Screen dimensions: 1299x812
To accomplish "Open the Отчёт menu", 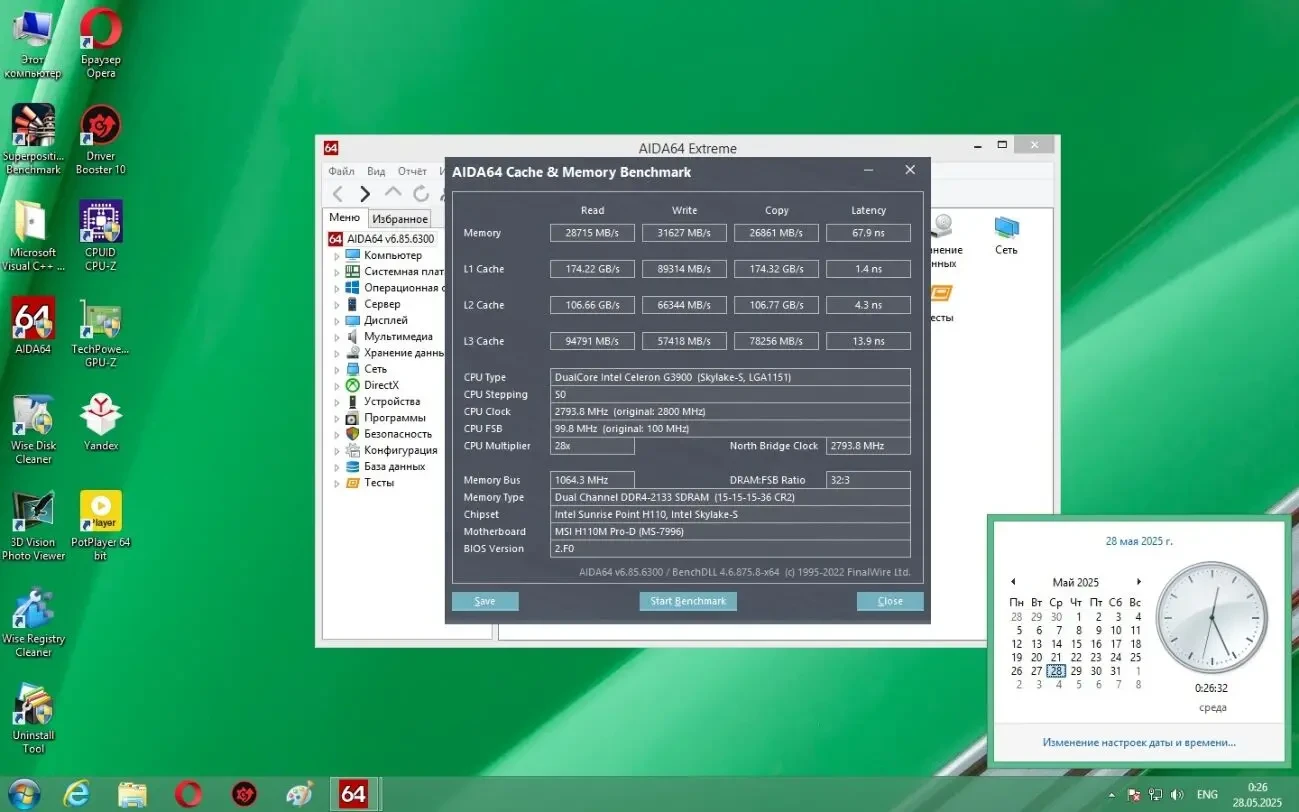I will 412,171.
